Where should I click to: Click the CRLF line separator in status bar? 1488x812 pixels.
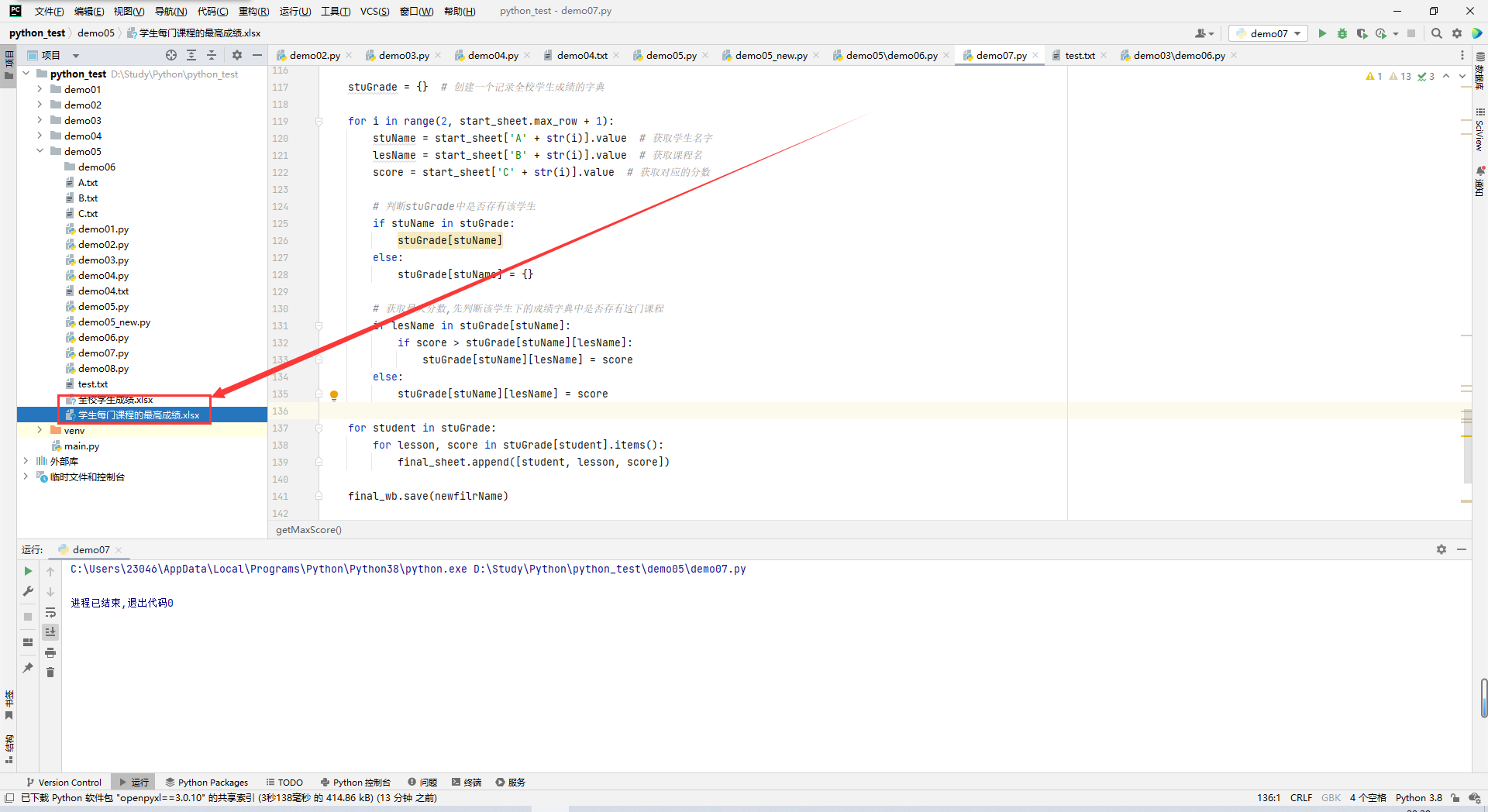pos(1301,798)
